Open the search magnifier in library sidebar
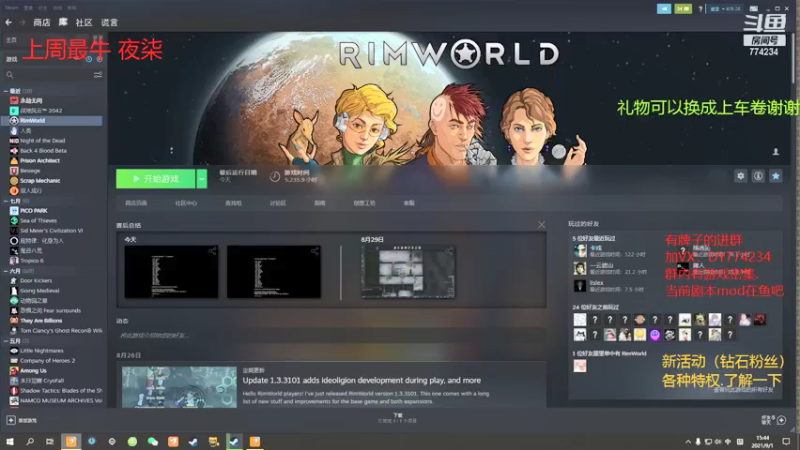 (x=10, y=75)
